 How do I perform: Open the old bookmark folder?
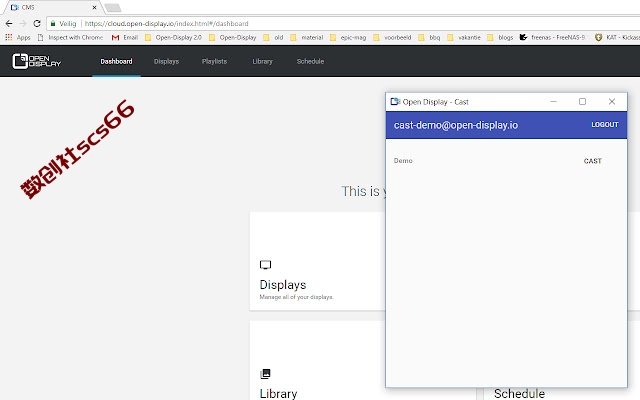coord(273,38)
